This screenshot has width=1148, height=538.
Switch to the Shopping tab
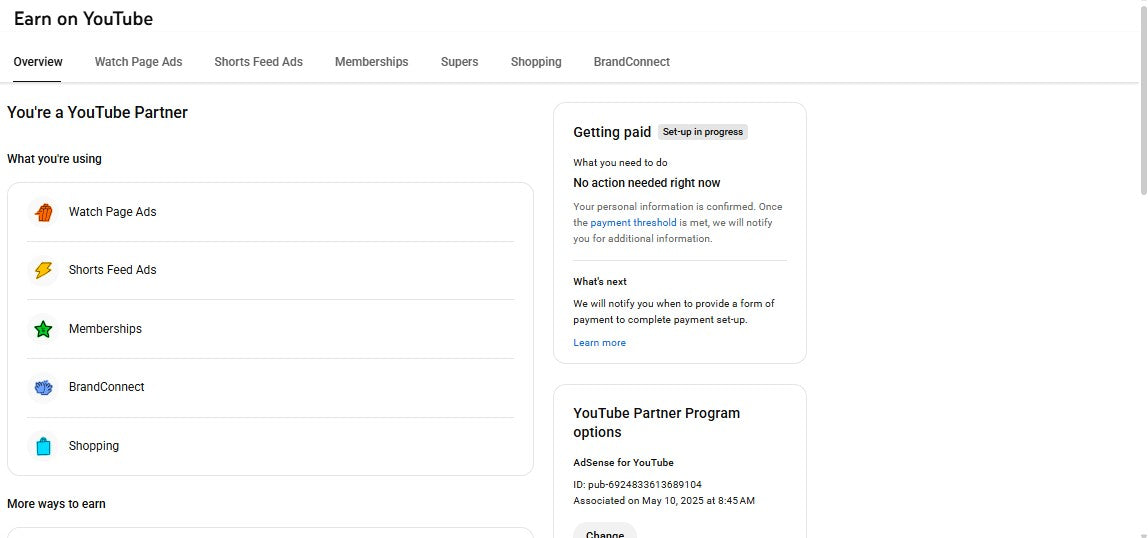pyautogui.click(x=536, y=62)
